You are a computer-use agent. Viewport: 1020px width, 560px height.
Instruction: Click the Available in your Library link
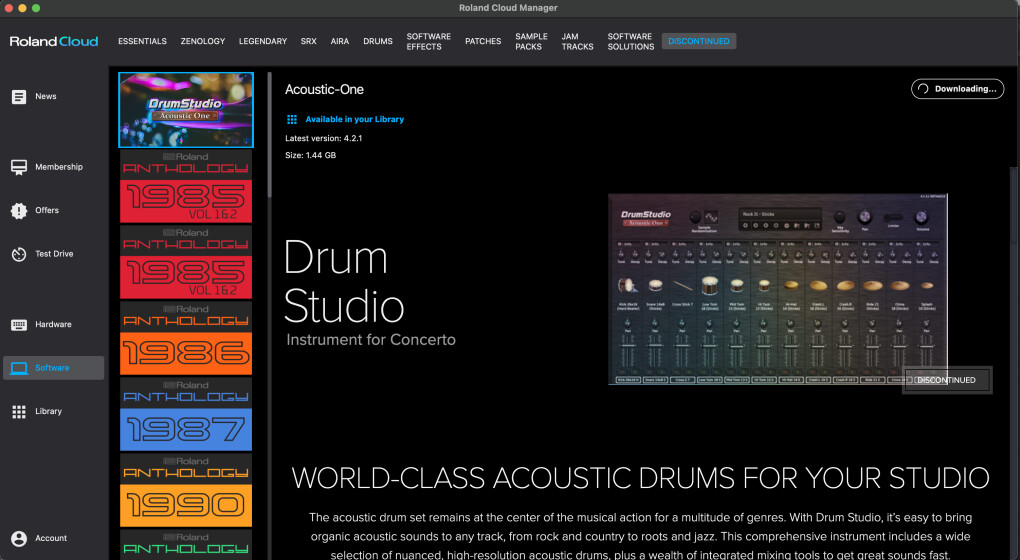click(x=355, y=120)
